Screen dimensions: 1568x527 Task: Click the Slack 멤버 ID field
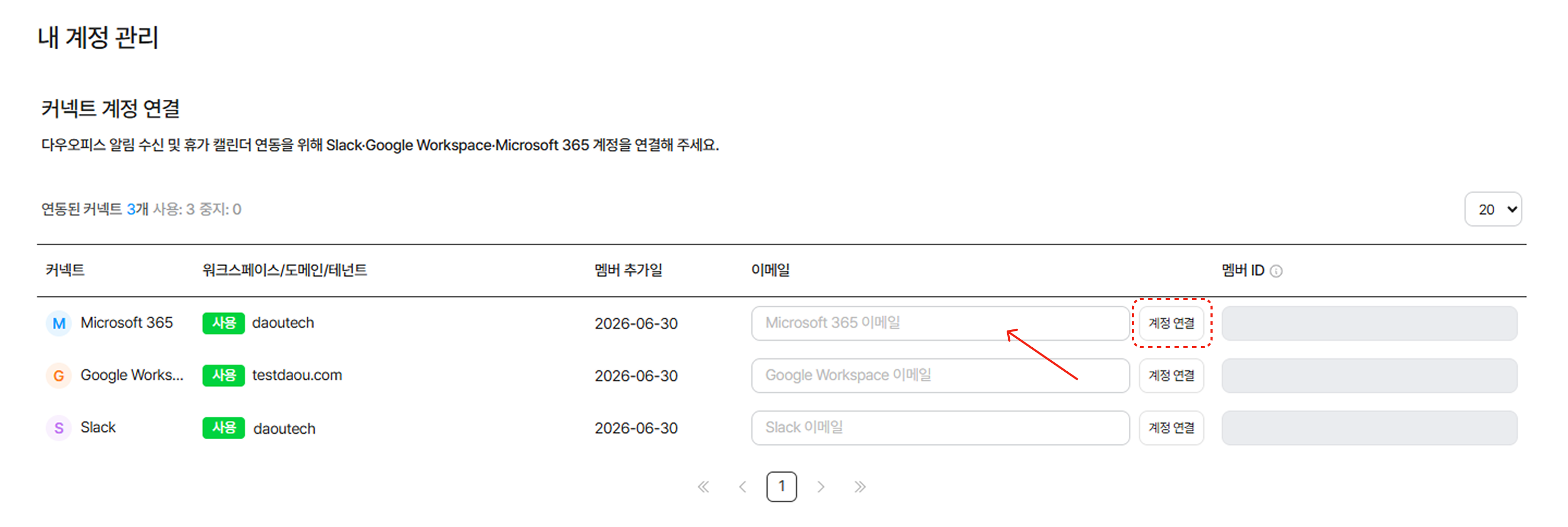click(1369, 428)
